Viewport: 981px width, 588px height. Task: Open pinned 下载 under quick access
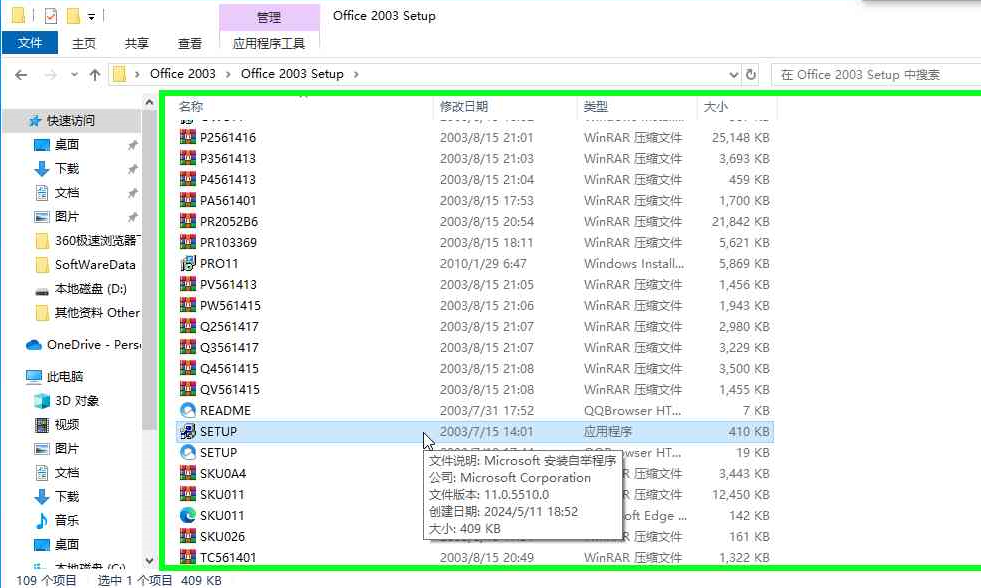66,168
